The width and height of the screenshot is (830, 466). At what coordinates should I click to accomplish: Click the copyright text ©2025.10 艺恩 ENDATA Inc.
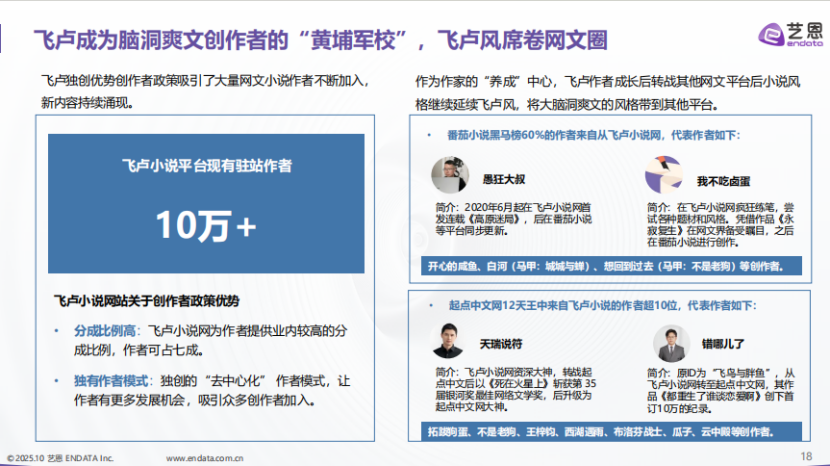click(60, 458)
